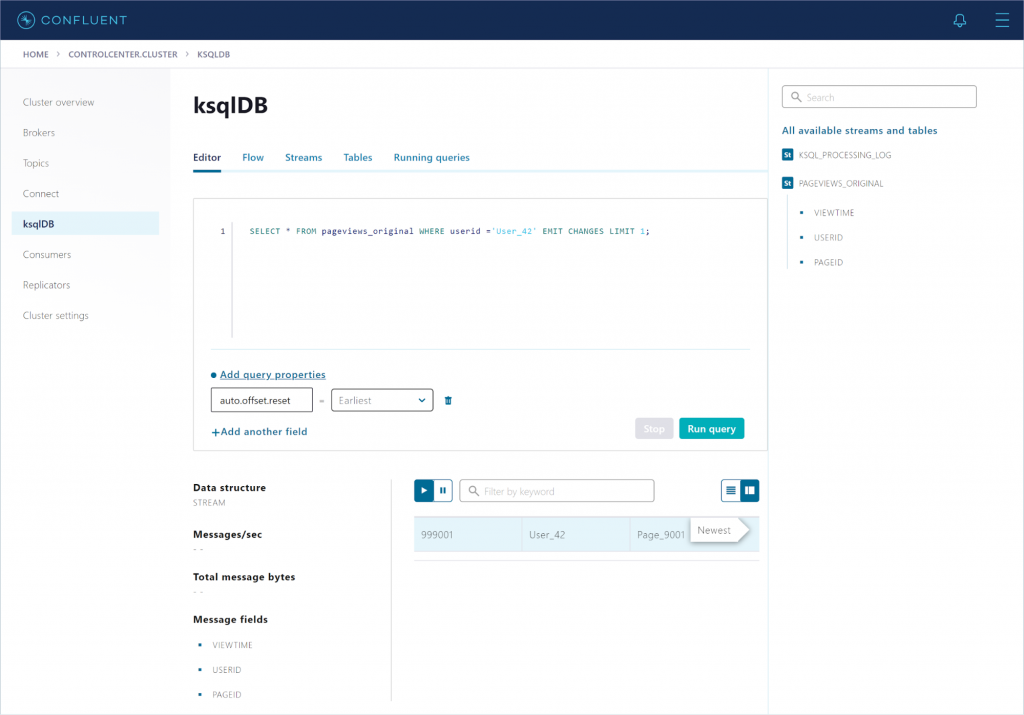This screenshot has width=1024, height=715.
Task: Click the Confluent logo icon
Action: pyautogui.click(x=26, y=20)
